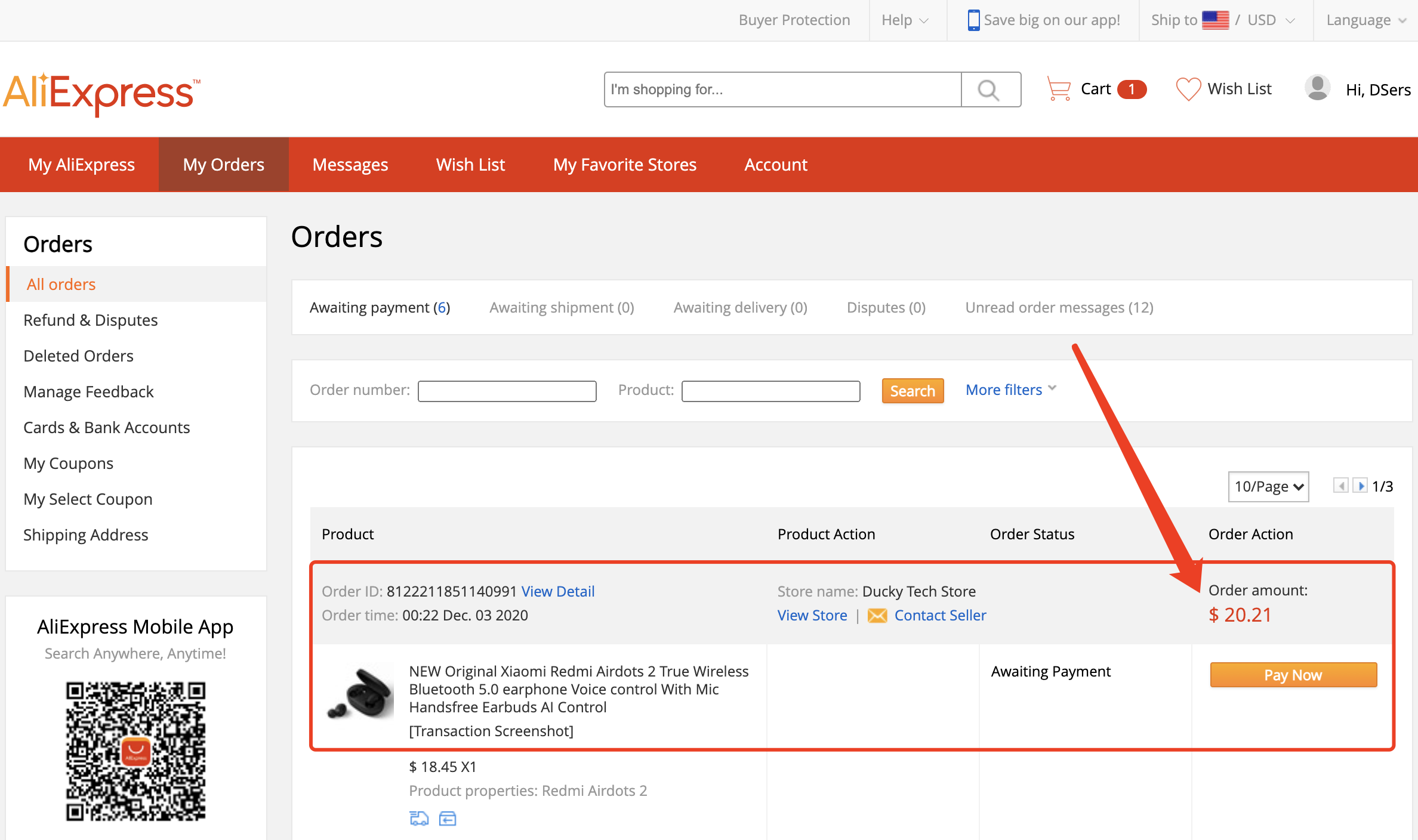This screenshot has width=1418, height=840.
Task: Open the 10/Page selector
Action: [x=1268, y=486]
